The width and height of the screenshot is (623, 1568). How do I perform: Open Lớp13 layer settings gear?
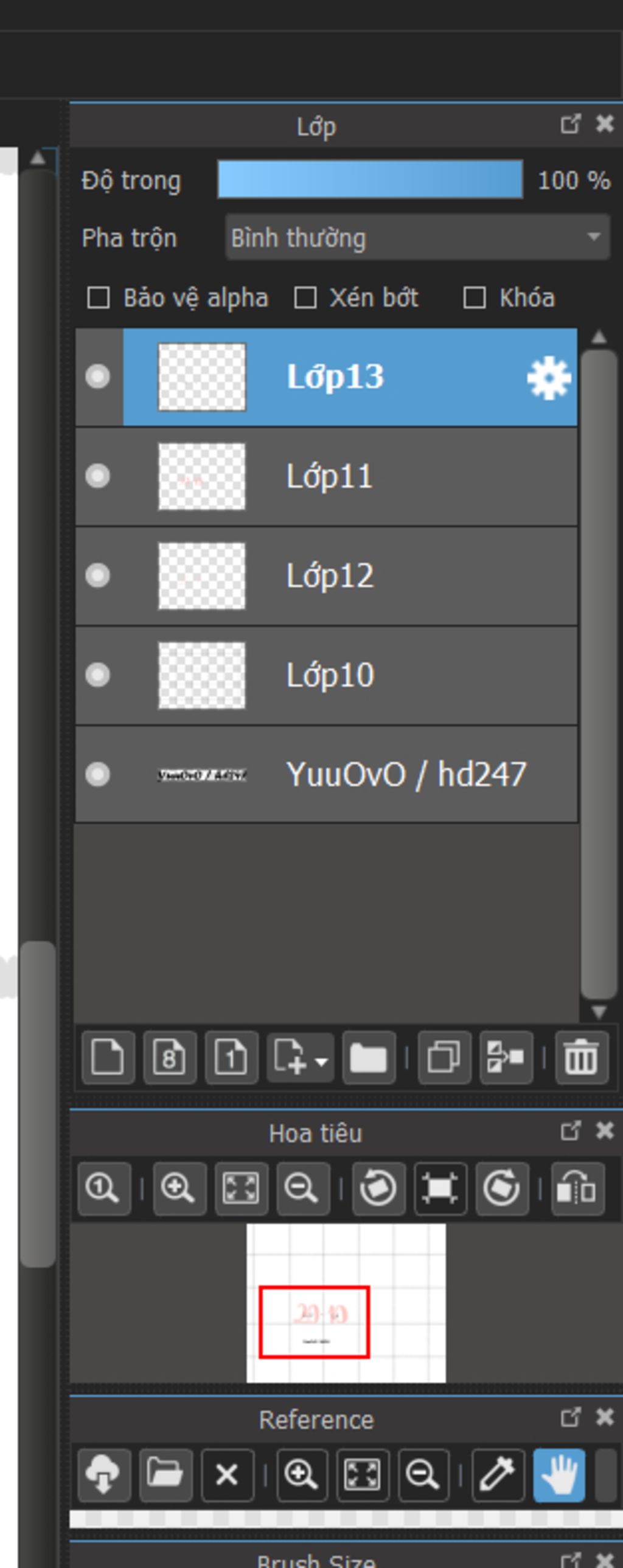tap(548, 377)
